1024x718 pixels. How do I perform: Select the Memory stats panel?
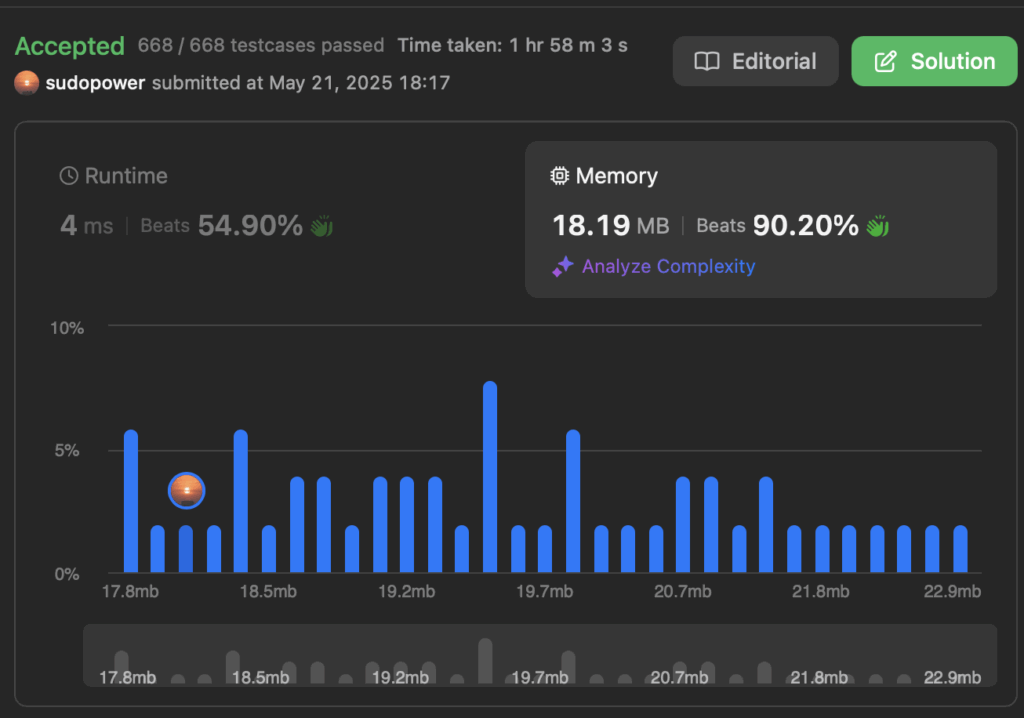[761, 220]
